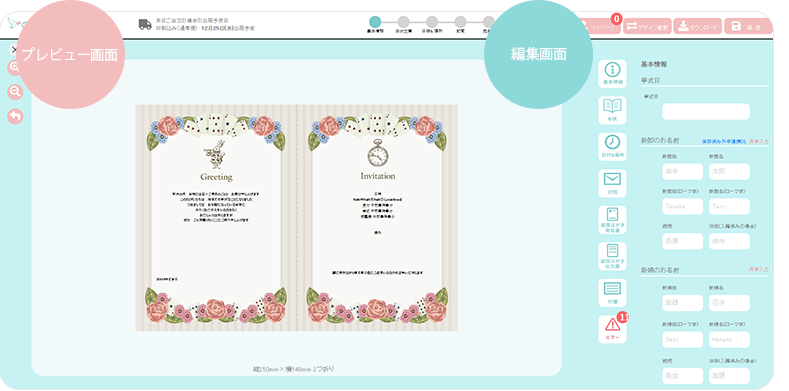Click the 挙式日 date input field
Screen dimensions: 789x391
705,112
